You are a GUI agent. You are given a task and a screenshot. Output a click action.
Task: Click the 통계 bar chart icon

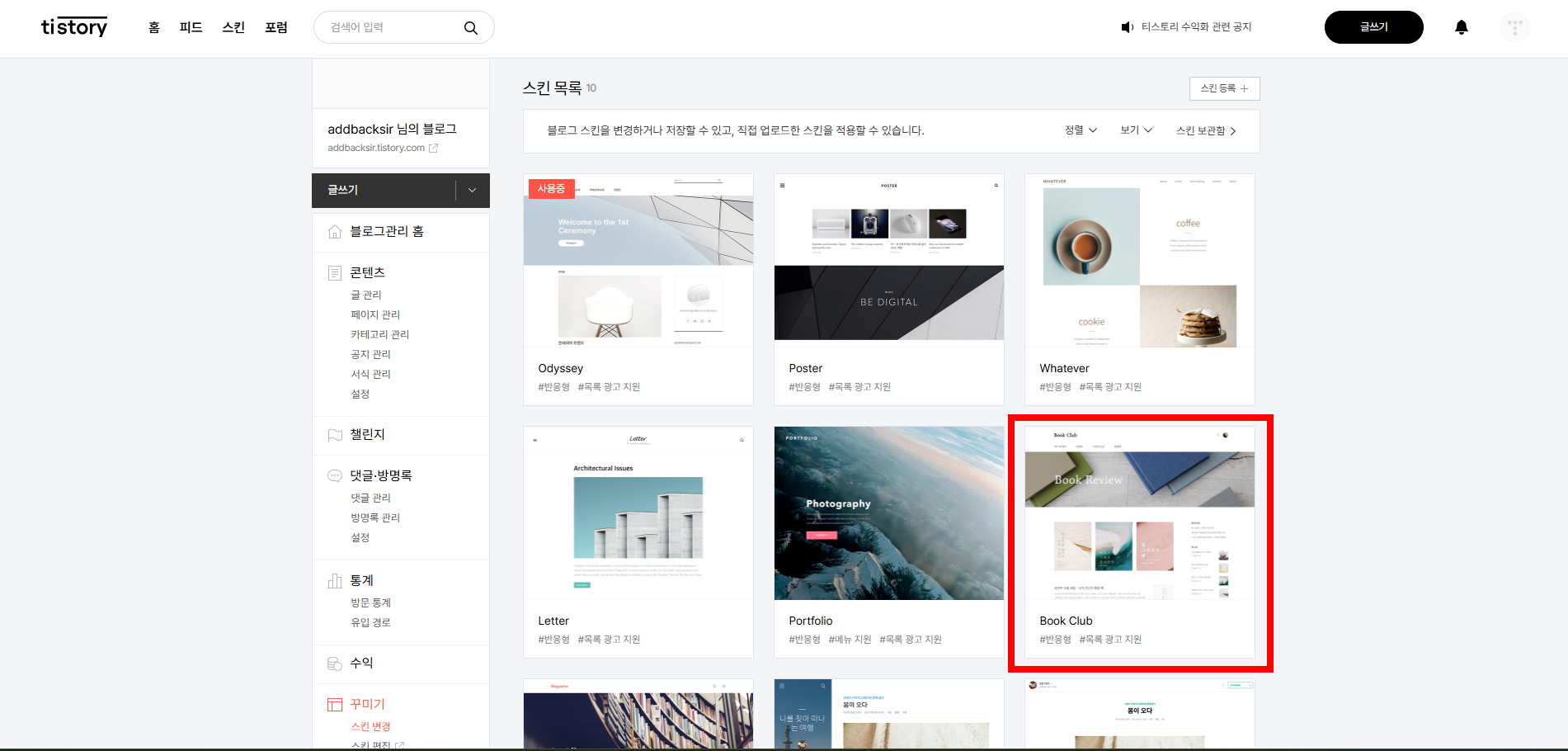(x=335, y=581)
